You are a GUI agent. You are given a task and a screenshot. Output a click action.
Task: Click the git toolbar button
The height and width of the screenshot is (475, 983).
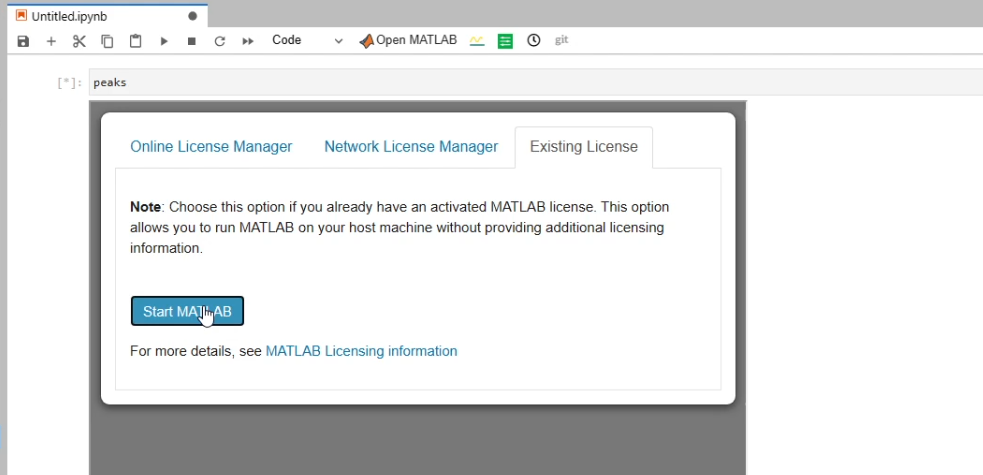[x=562, y=40]
